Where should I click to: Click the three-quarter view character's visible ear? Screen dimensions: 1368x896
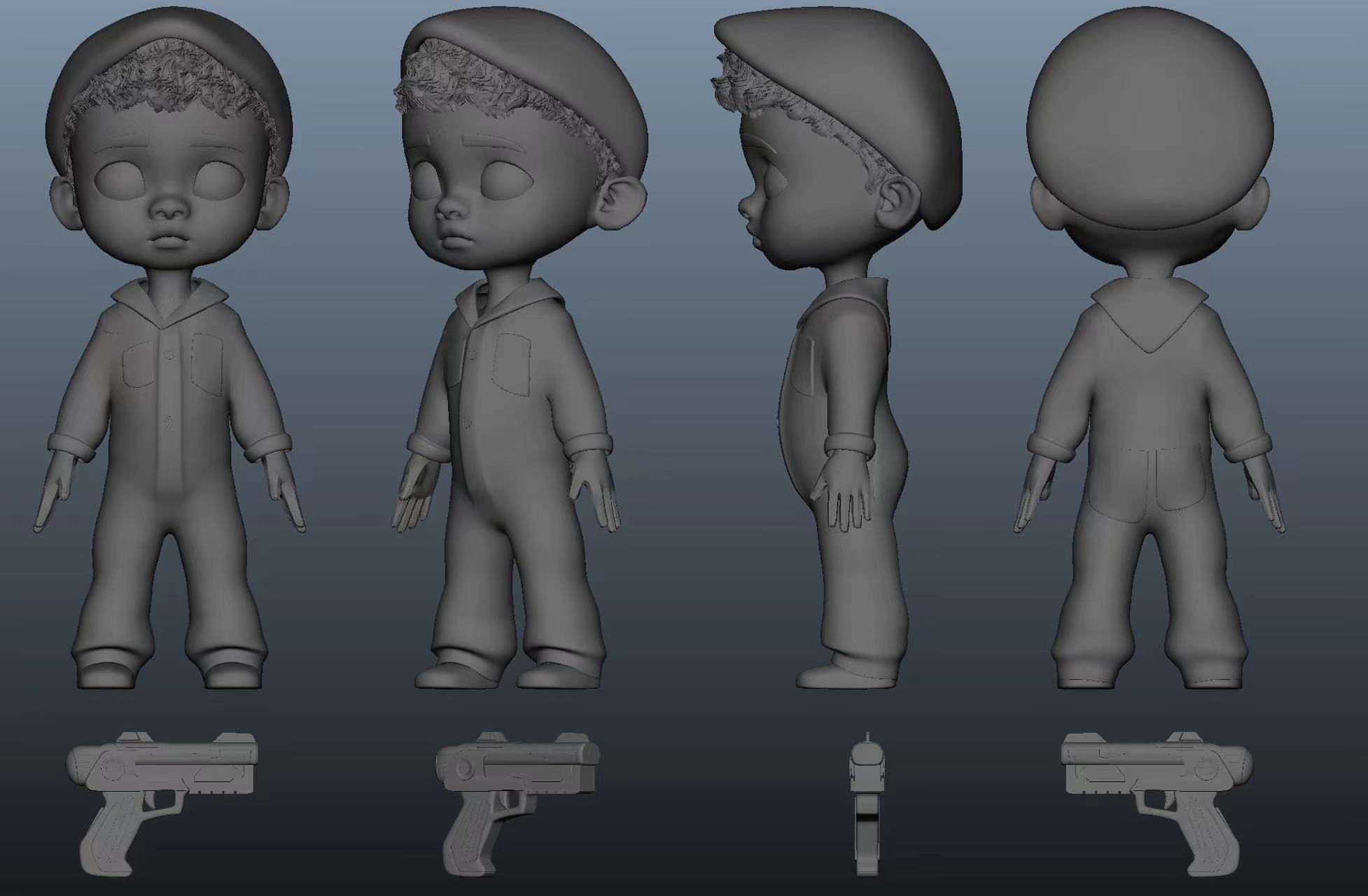[622, 204]
